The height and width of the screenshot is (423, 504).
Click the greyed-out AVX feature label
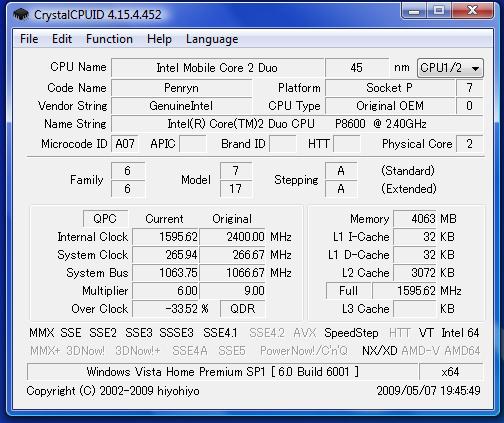click(305, 333)
